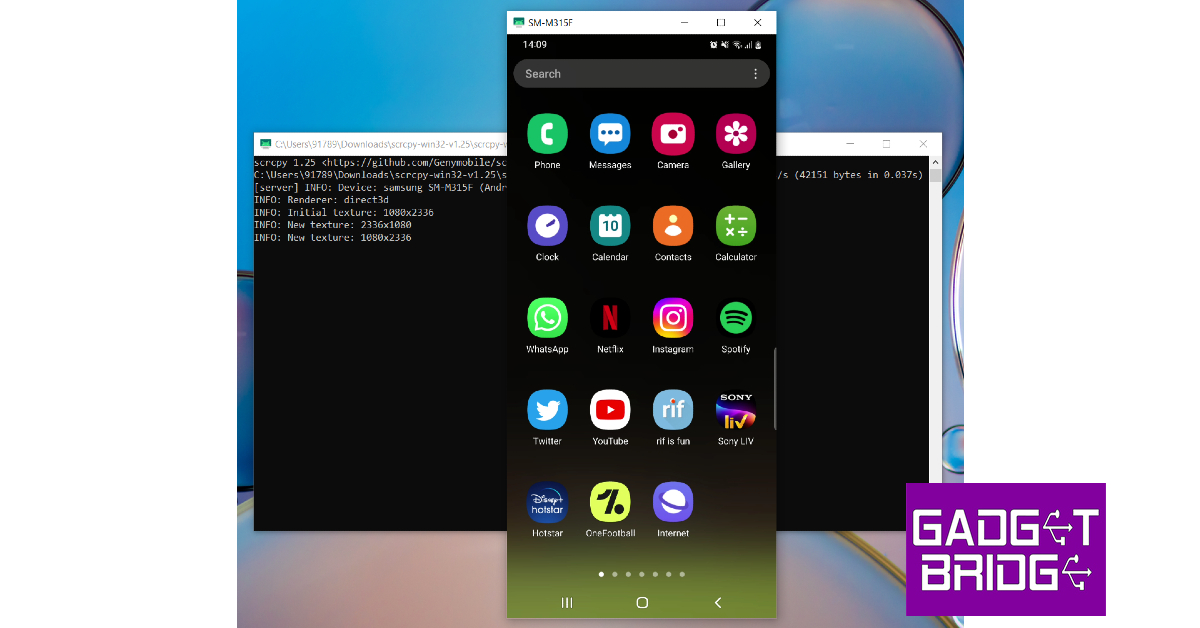Open the Twitter app

pyautogui.click(x=547, y=410)
